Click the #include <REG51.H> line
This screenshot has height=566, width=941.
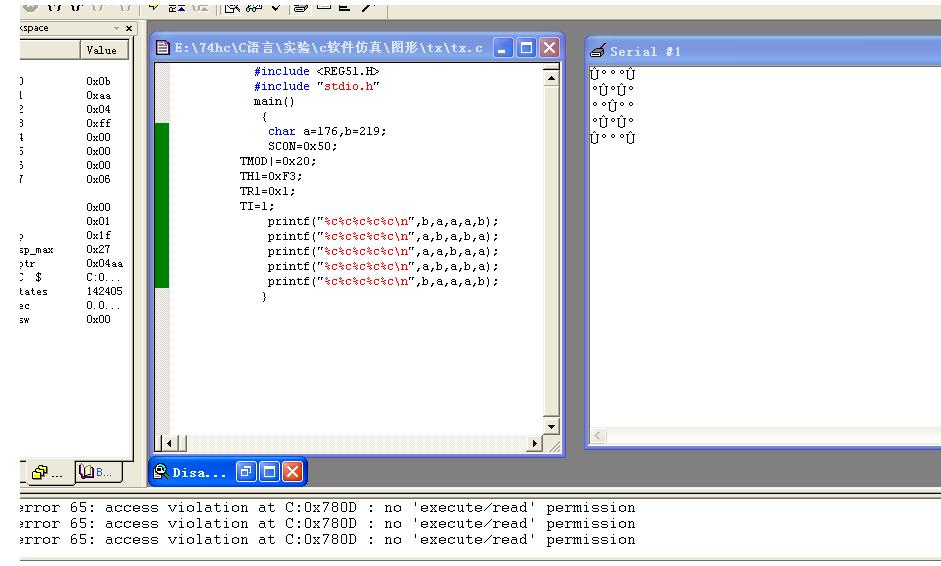pyautogui.click(x=316, y=71)
